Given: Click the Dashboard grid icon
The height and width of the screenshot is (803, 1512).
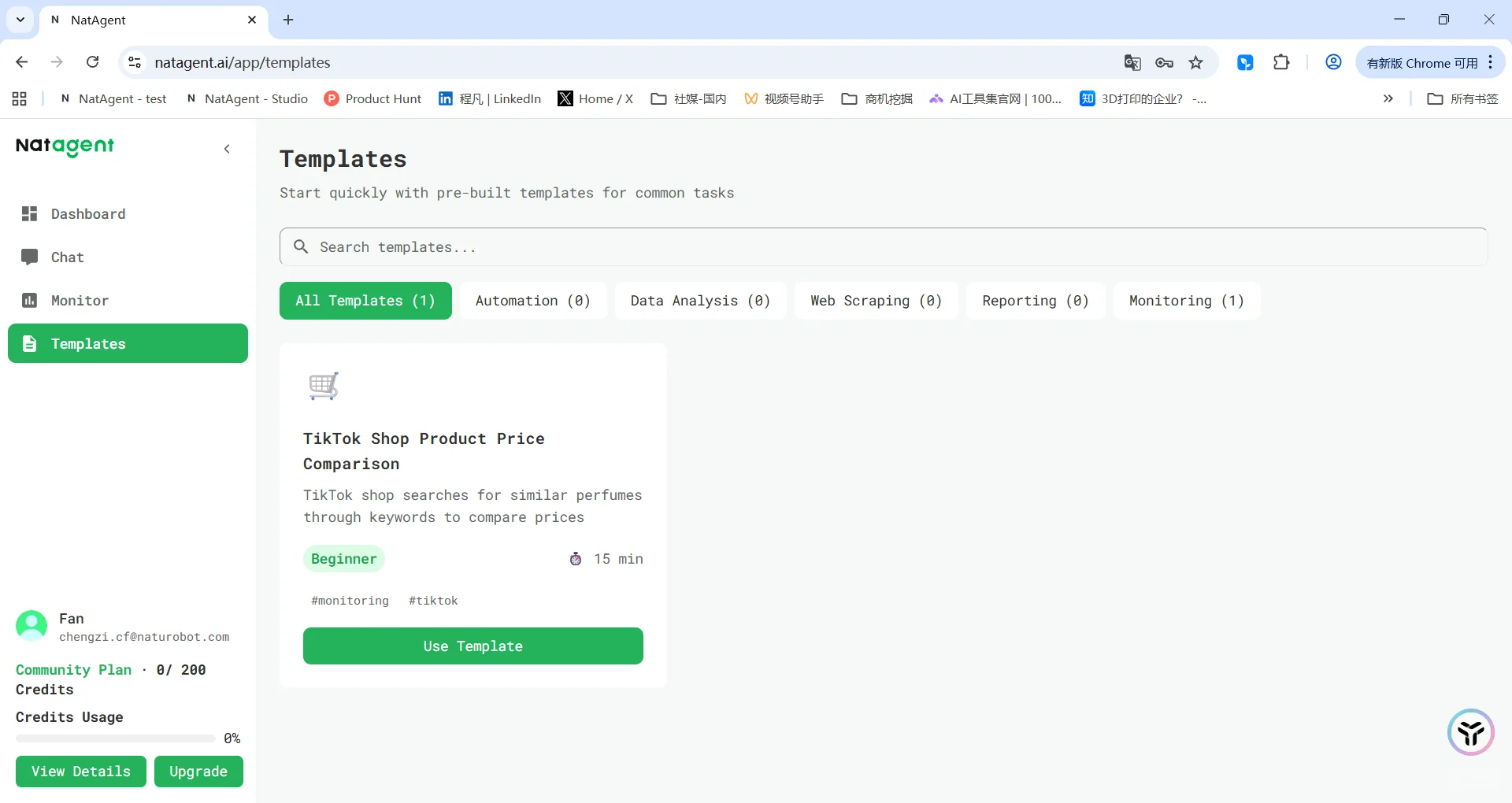Looking at the screenshot, I should coord(30,214).
